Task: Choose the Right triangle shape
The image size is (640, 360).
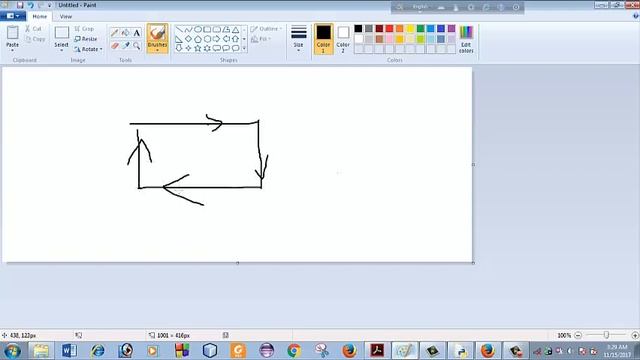Action: (179, 39)
